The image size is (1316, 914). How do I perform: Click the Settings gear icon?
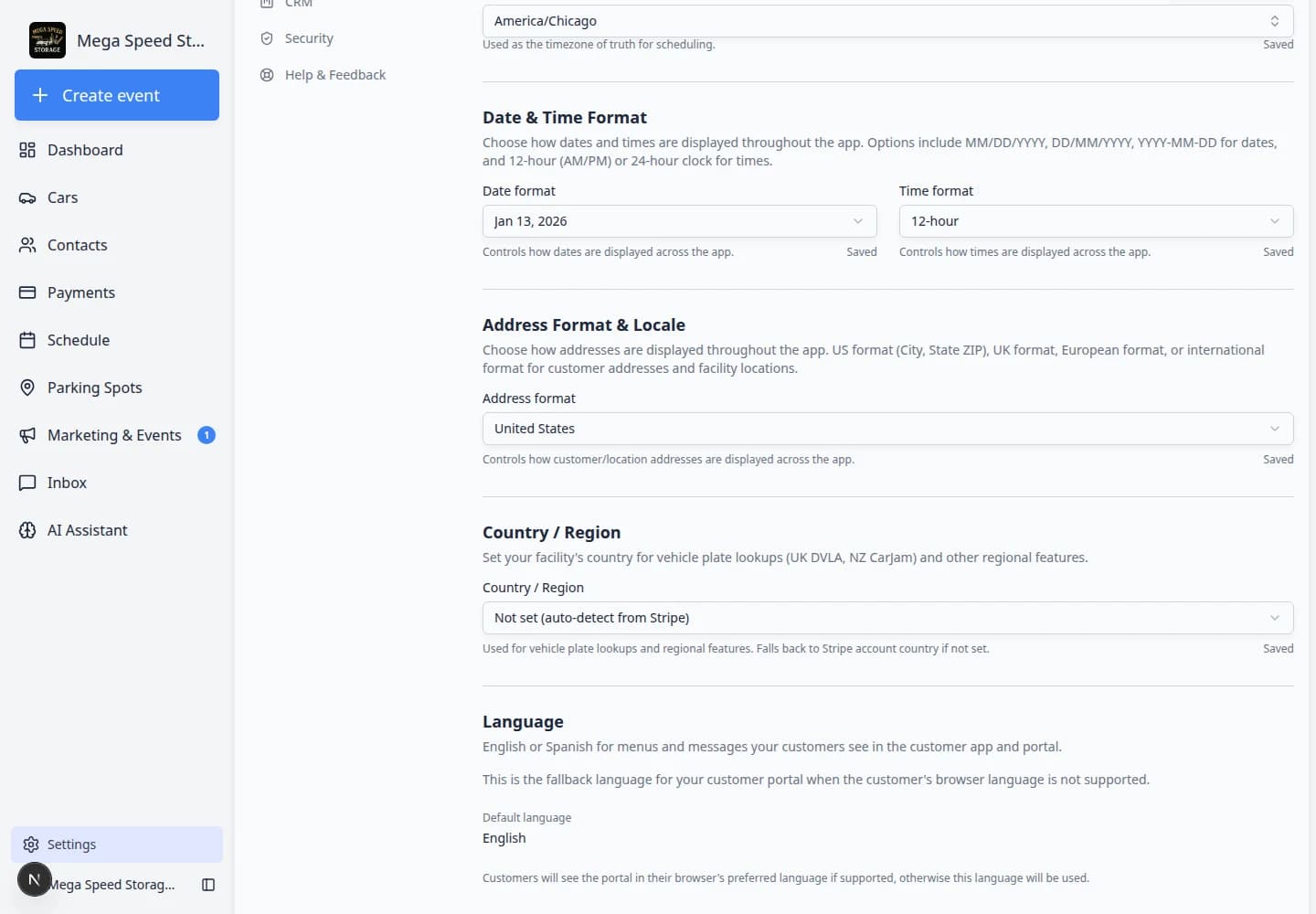point(31,845)
